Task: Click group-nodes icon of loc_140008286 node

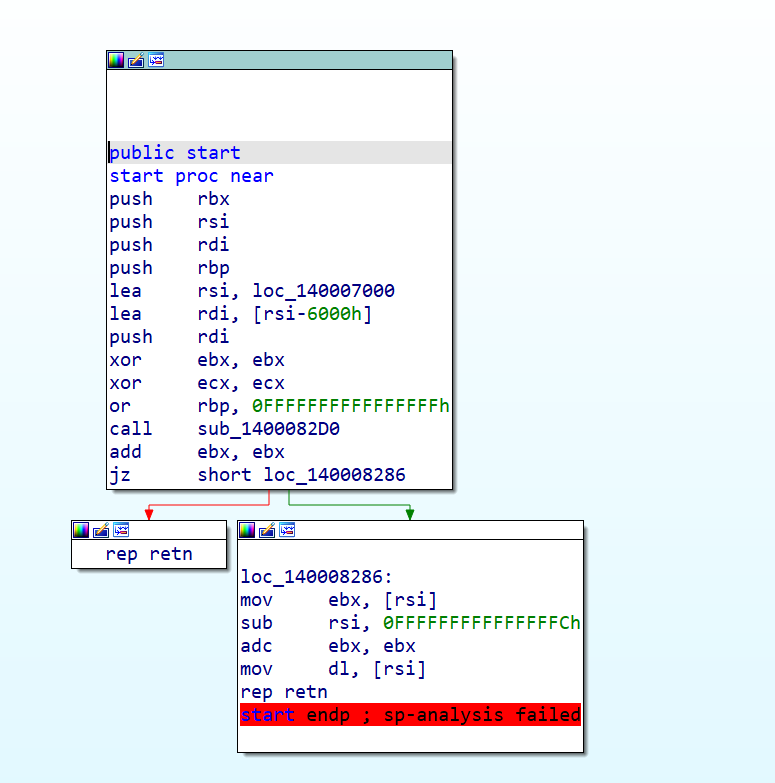Action: click(x=287, y=530)
